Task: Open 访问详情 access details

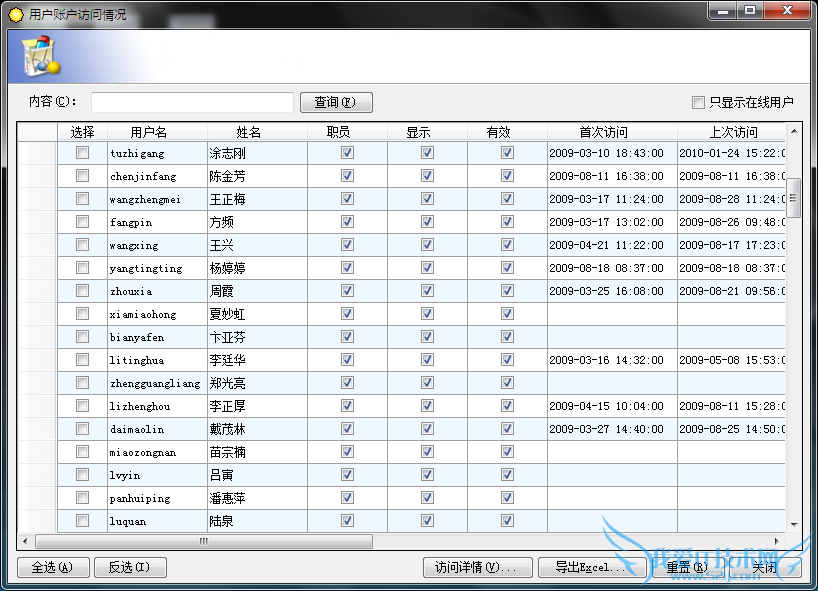Action: pos(477,567)
